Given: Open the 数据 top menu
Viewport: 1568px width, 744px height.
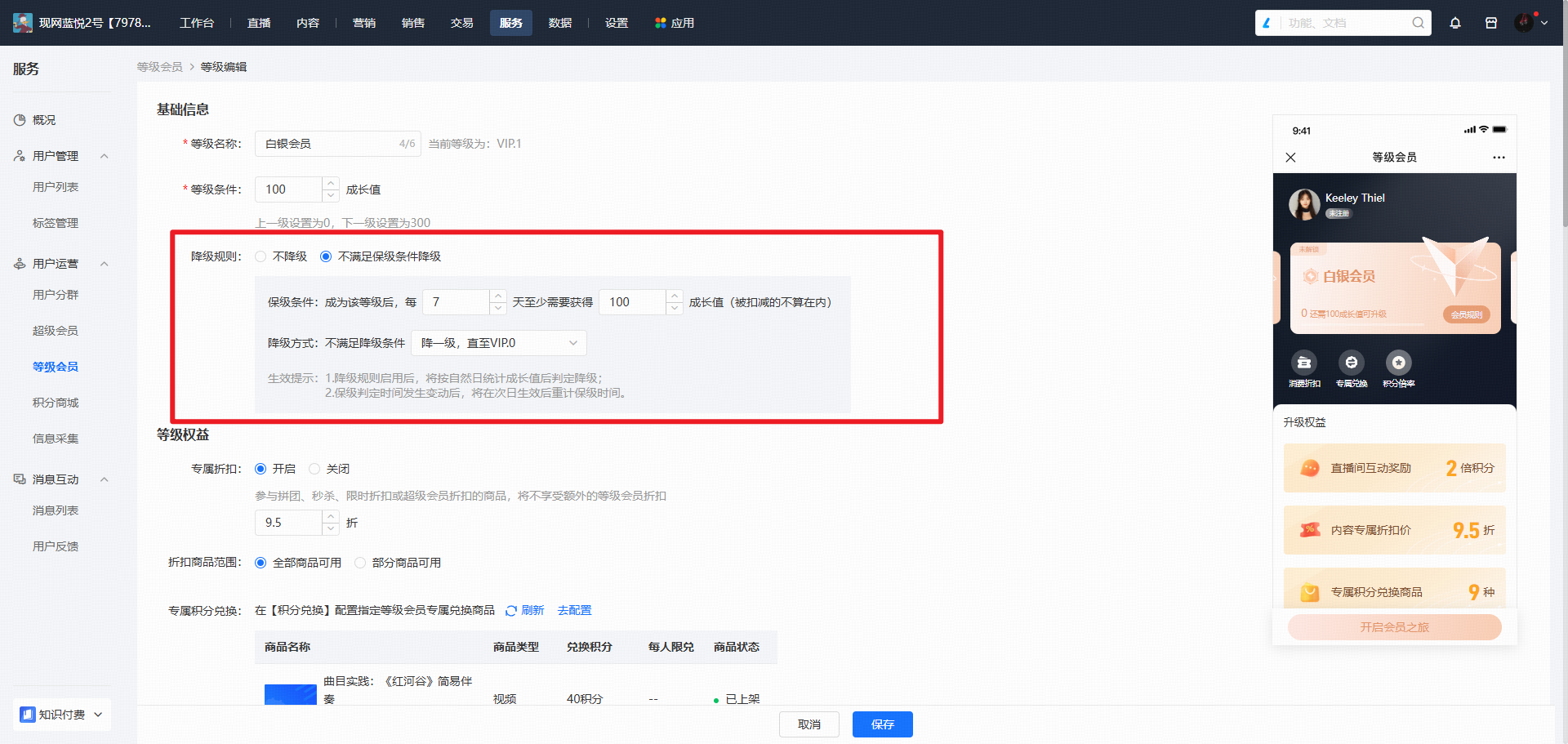Looking at the screenshot, I should [560, 23].
